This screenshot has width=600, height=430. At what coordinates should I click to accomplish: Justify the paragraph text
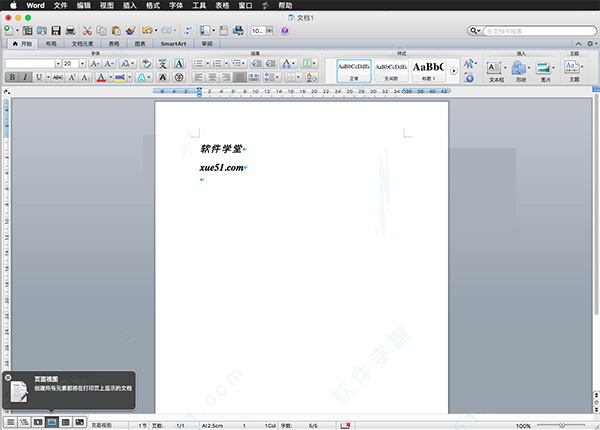click(x=240, y=77)
